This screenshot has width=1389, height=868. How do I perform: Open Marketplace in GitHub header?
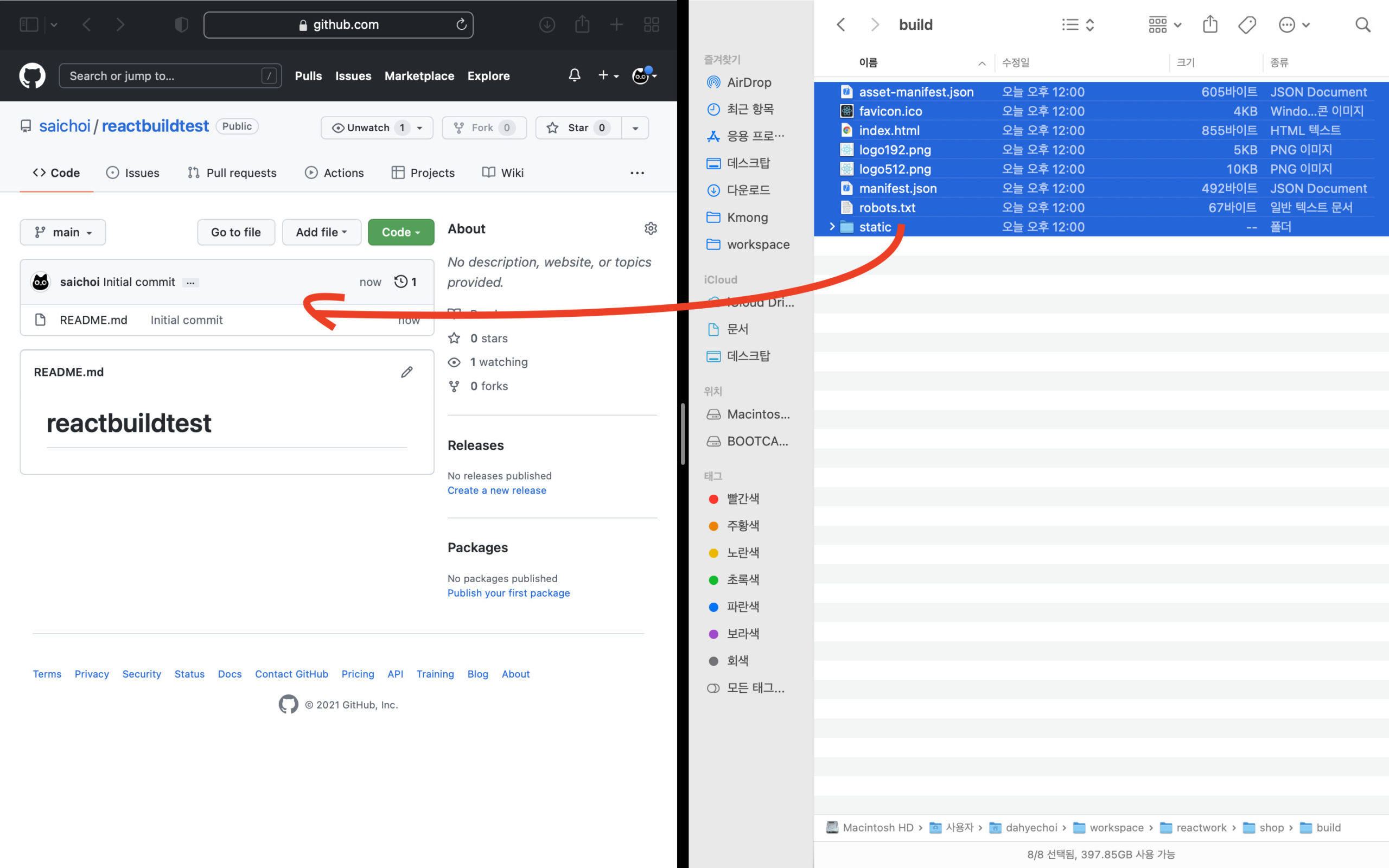419,76
